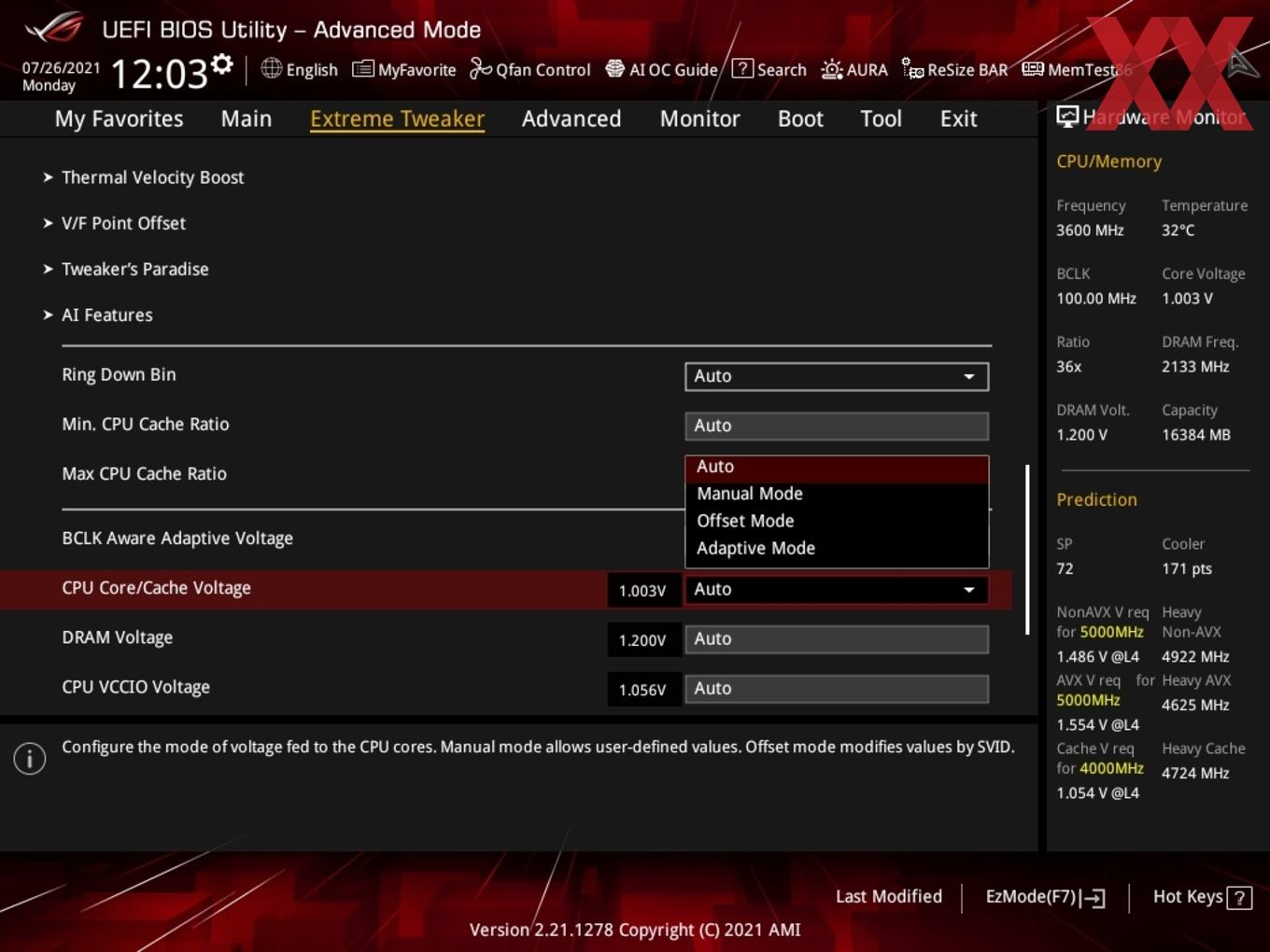
Task: Select the Exit tab
Action: pyautogui.click(x=958, y=119)
